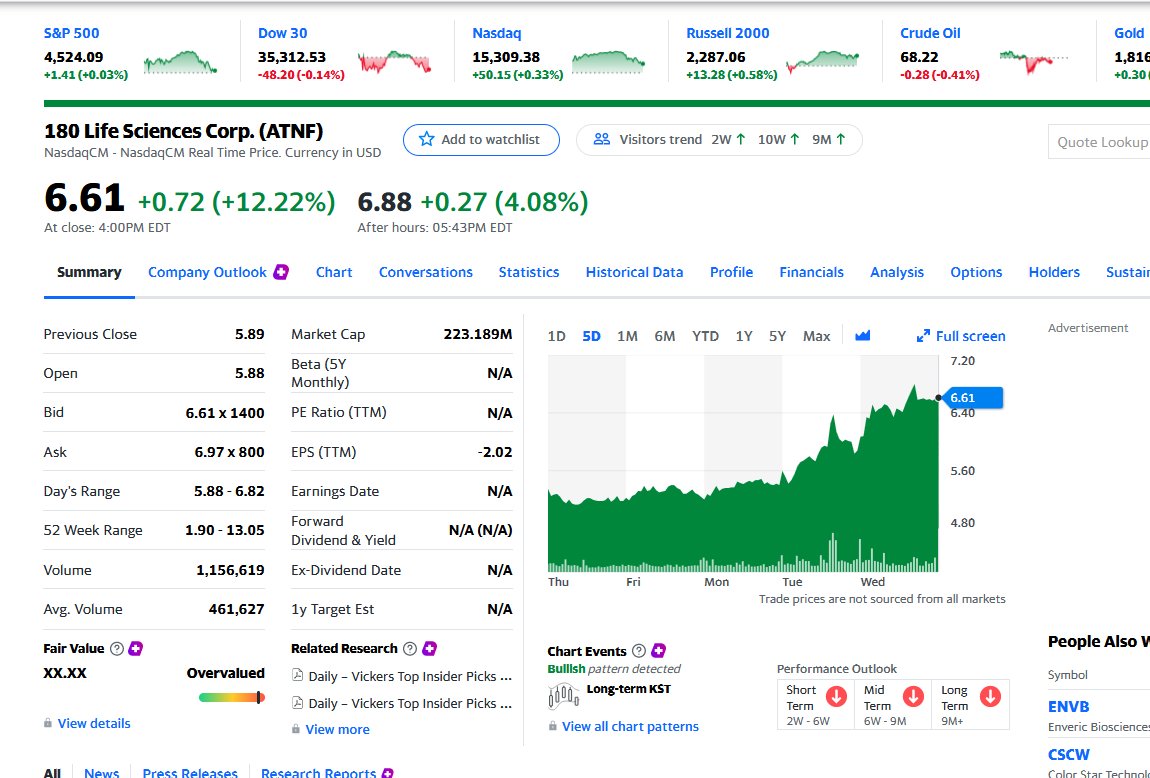Click the lock icon beside View details
1150x778 pixels.
pos(48,723)
